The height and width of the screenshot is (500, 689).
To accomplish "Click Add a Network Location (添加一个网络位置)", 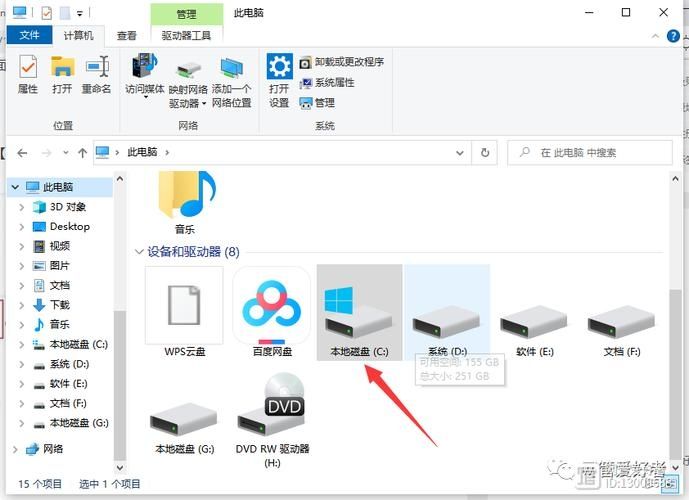I will pyautogui.click(x=232, y=83).
